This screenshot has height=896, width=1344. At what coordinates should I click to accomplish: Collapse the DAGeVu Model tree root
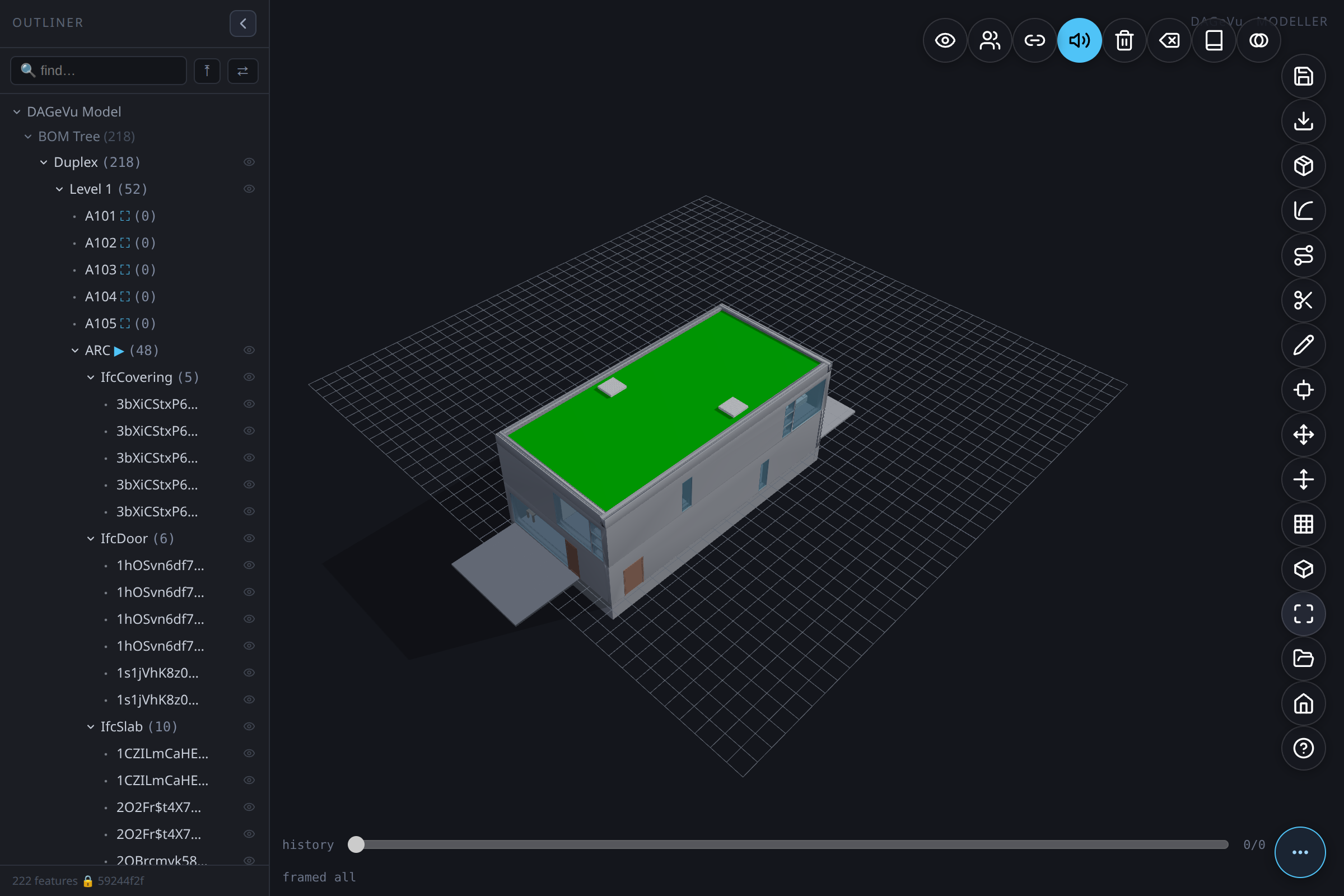(17, 112)
